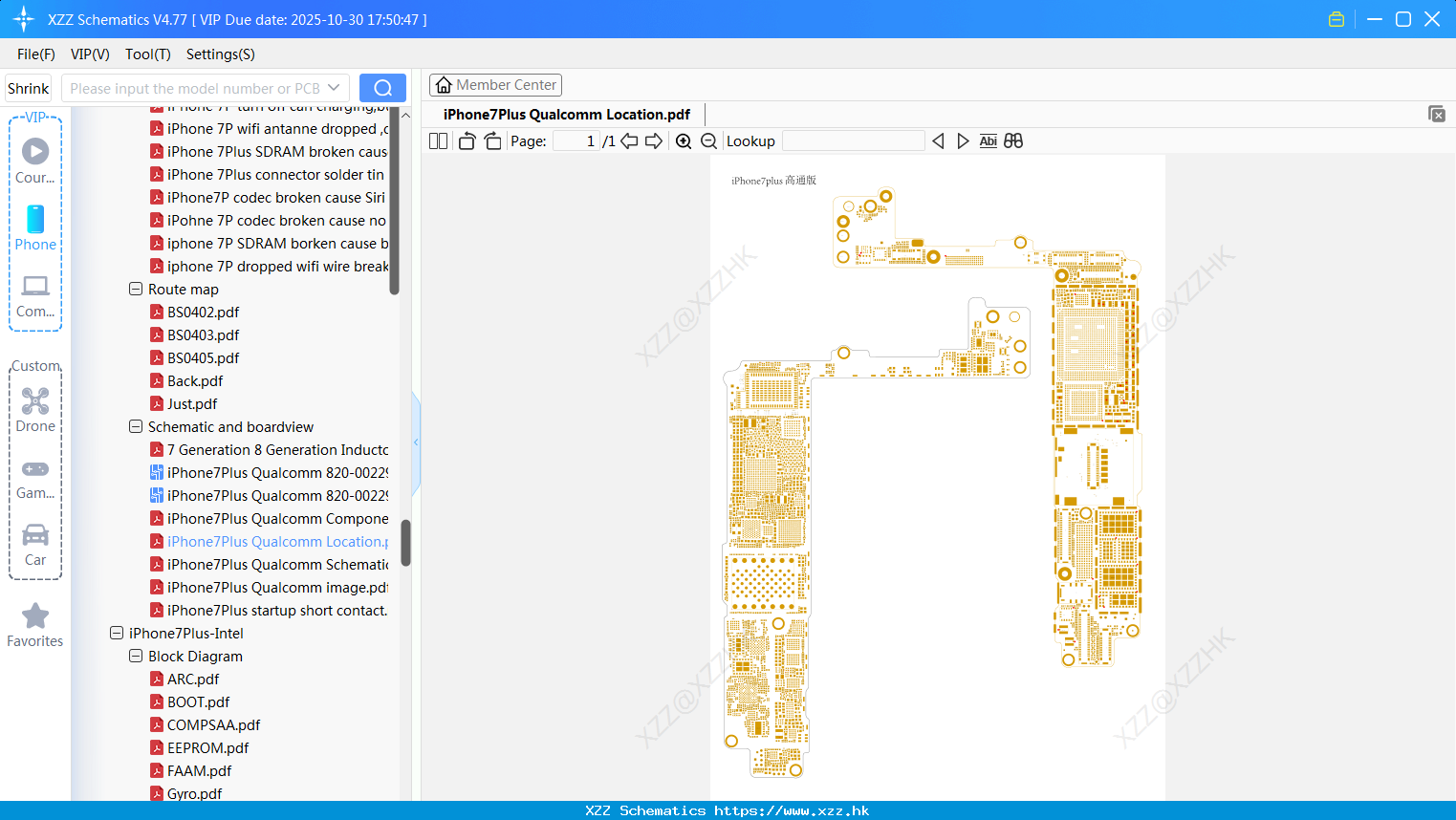Open the VIP(V) menu
Viewport: 1456px width, 820px height.
(90, 54)
